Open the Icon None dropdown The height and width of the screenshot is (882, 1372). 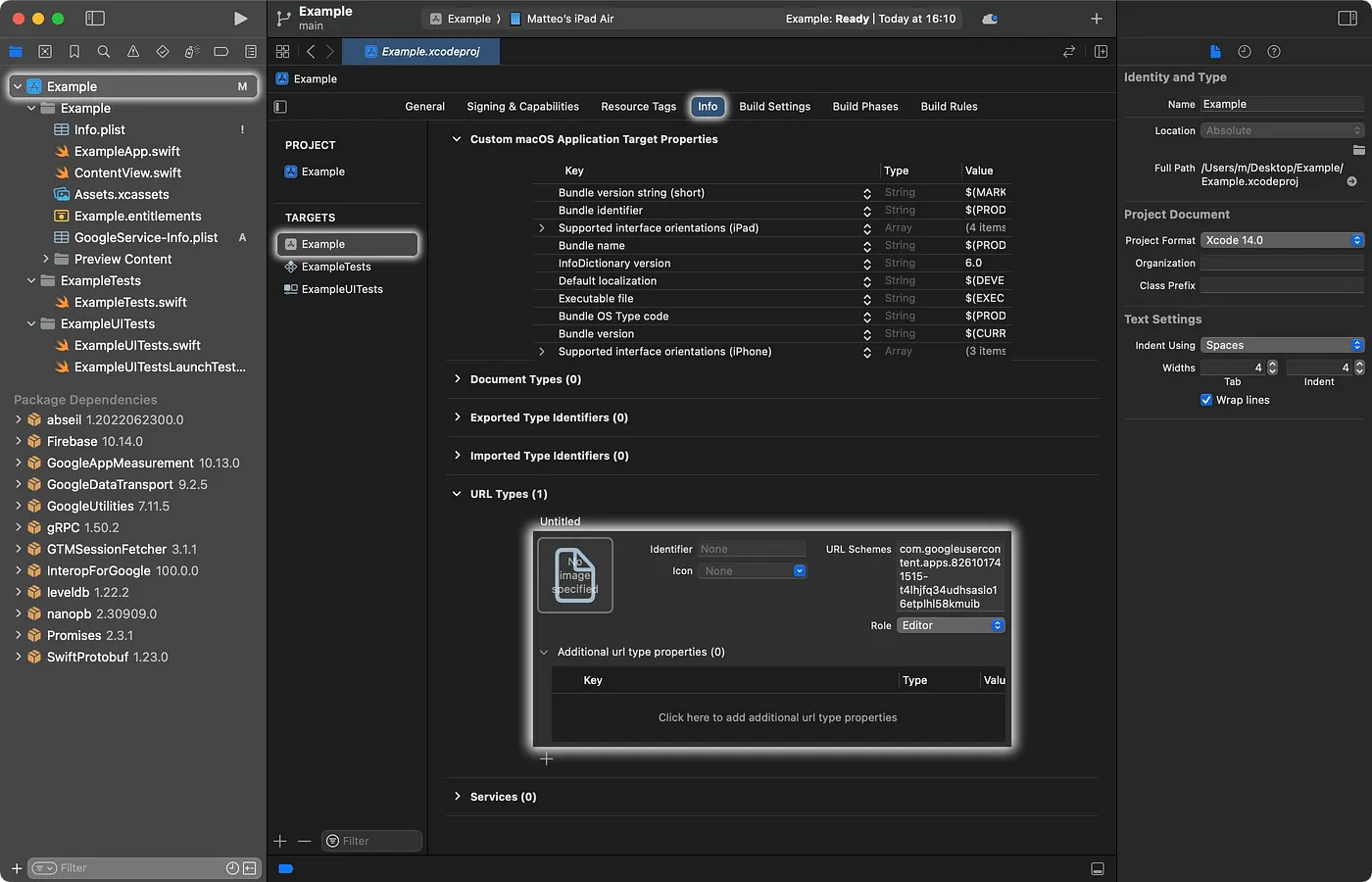752,570
